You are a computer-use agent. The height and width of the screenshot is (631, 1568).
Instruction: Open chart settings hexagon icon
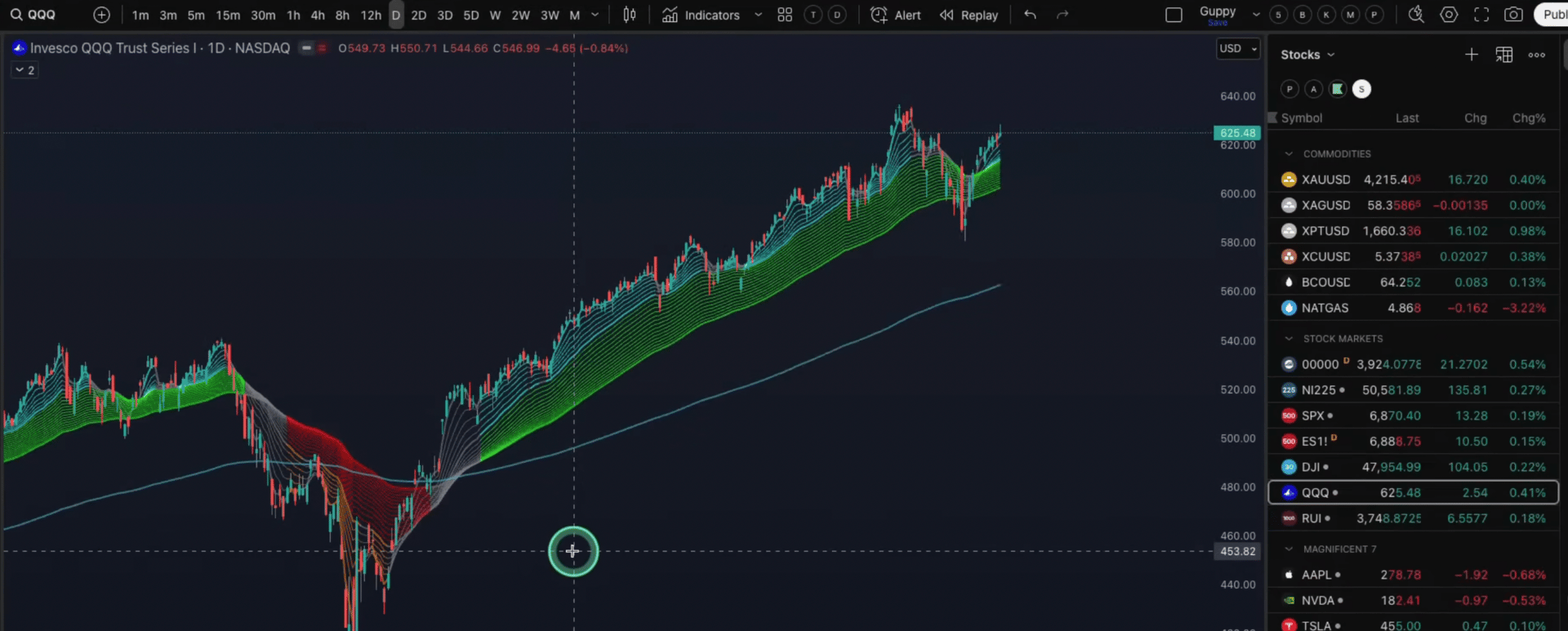1449,15
